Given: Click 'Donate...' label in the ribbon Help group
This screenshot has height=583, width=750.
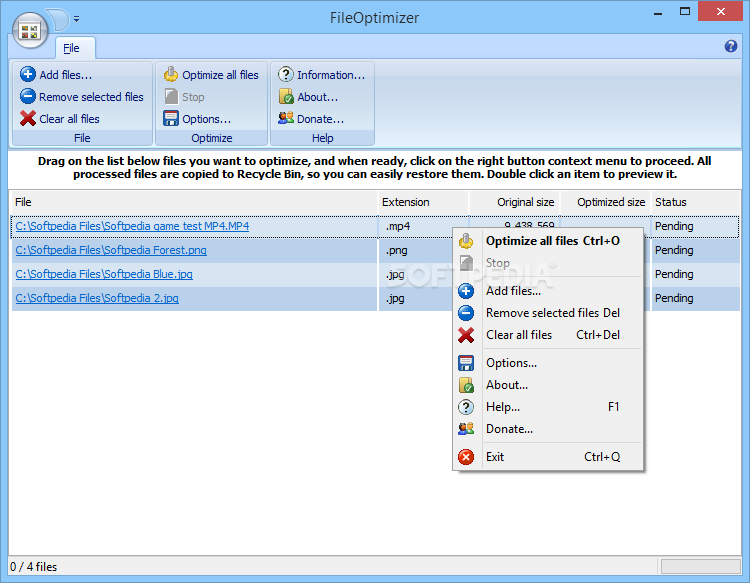Looking at the screenshot, I should 320,119.
